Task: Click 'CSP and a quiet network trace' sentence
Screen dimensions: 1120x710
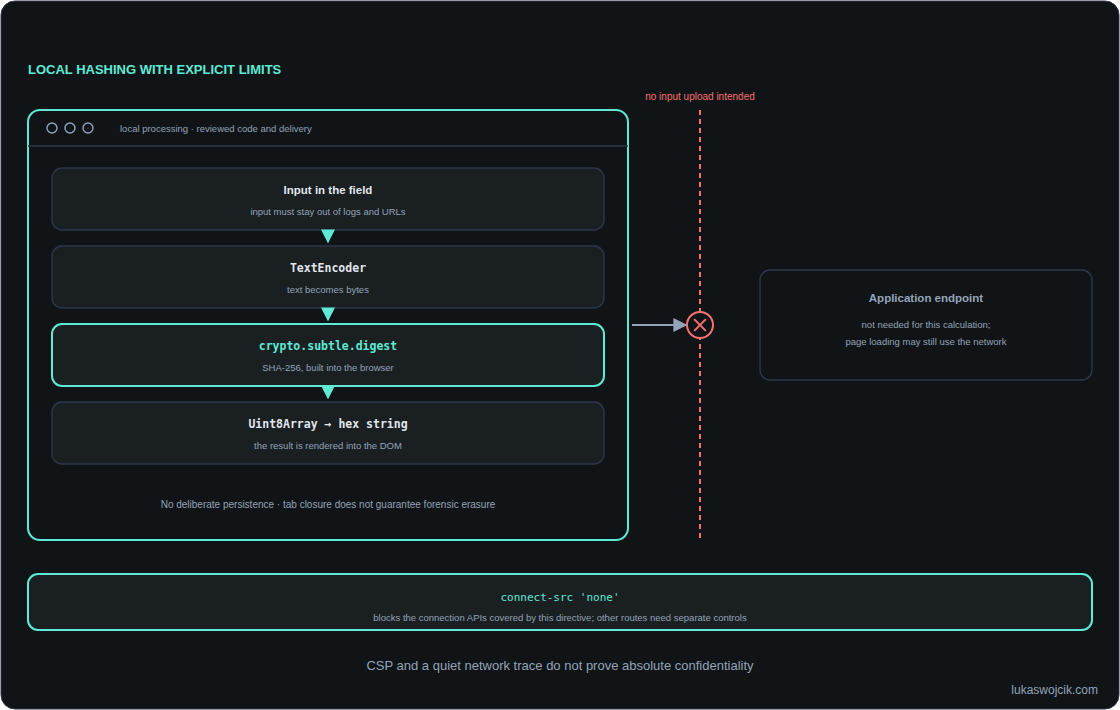Action: tap(560, 666)
